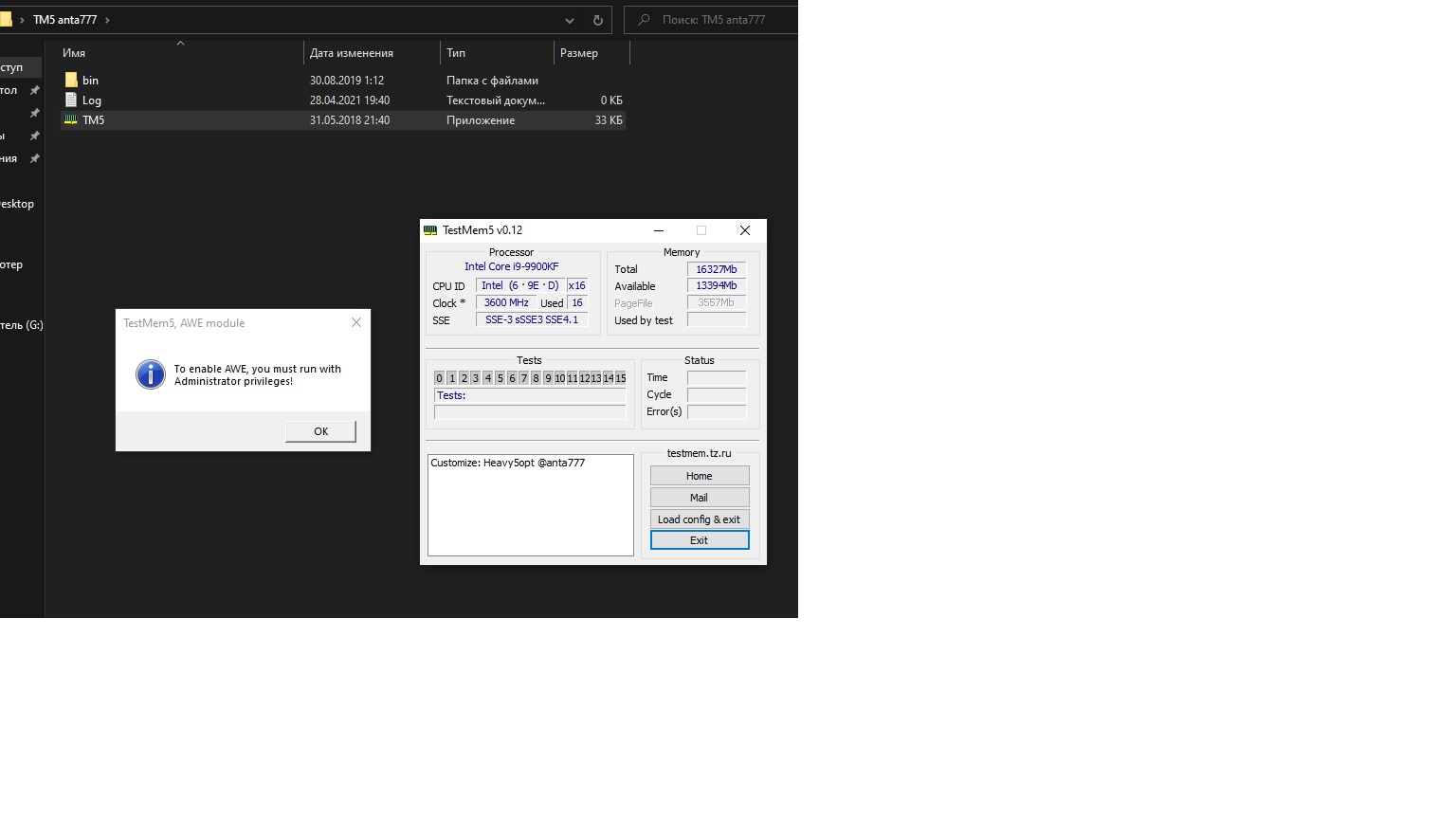Click the '33 КБ' size cell

tap(609, 120)
